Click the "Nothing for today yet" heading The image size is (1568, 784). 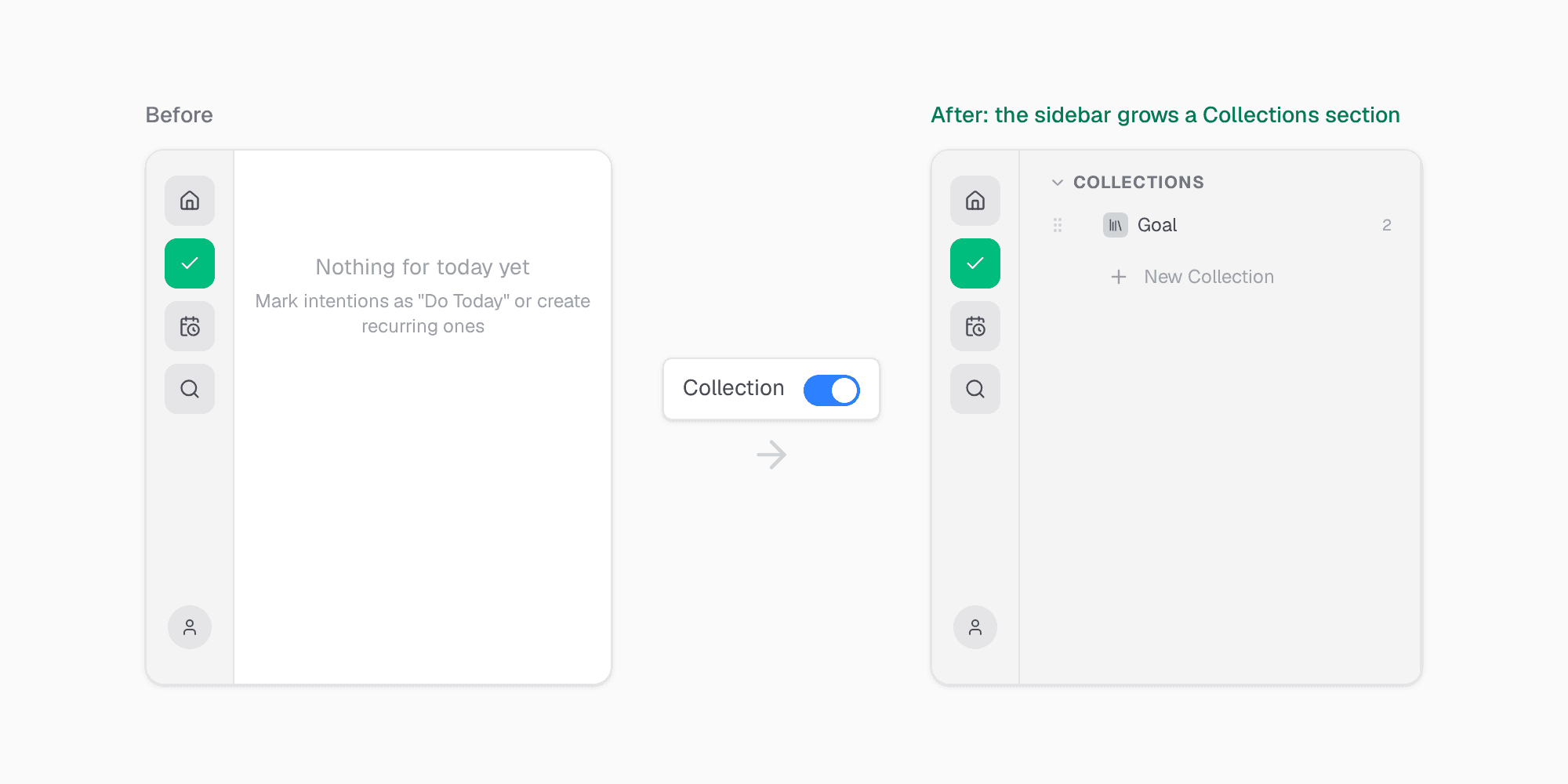423,267
